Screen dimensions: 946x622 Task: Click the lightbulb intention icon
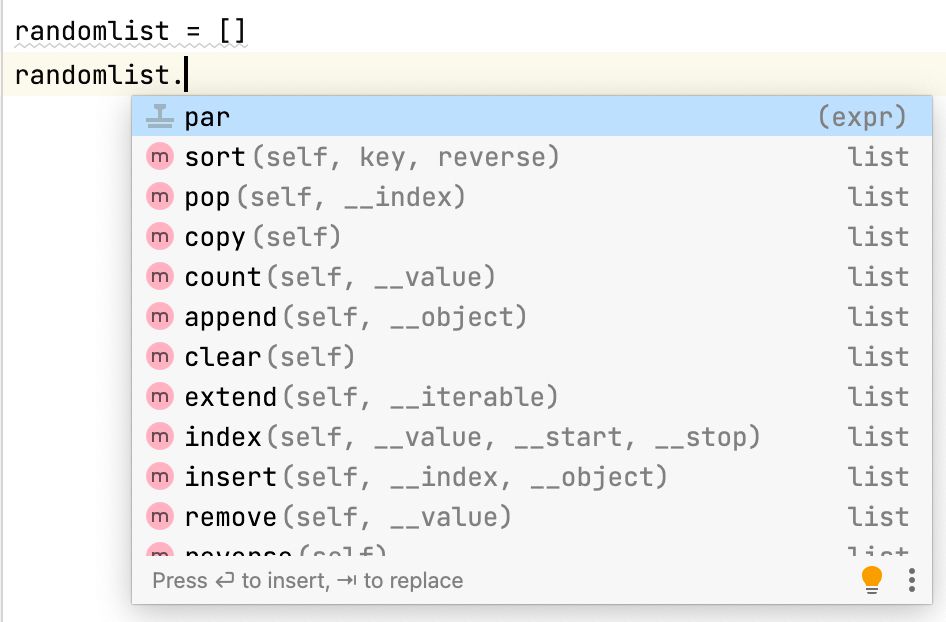872,580
